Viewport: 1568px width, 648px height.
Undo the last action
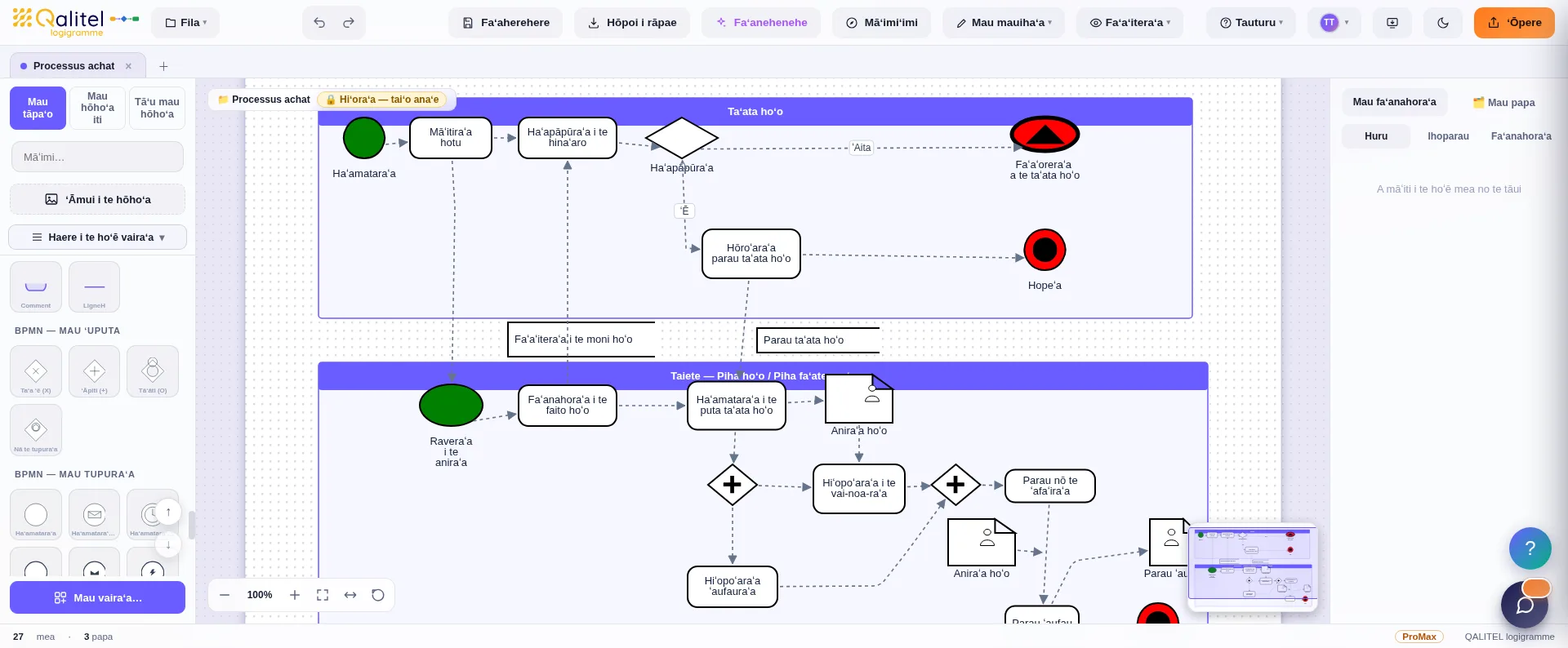(319, 23)
